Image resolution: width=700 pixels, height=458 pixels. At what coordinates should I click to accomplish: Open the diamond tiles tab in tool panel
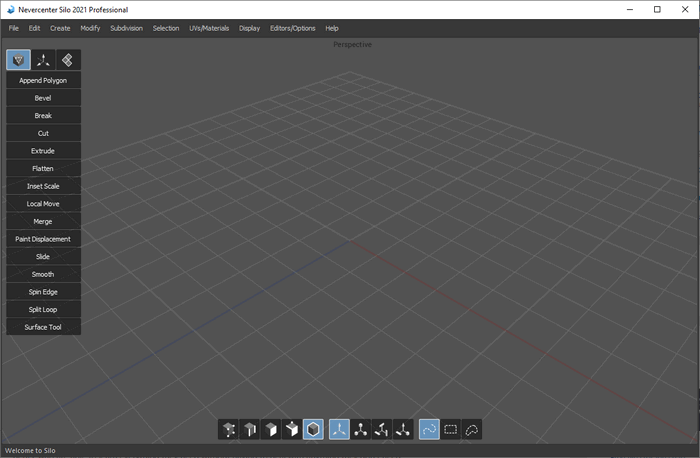67,60
